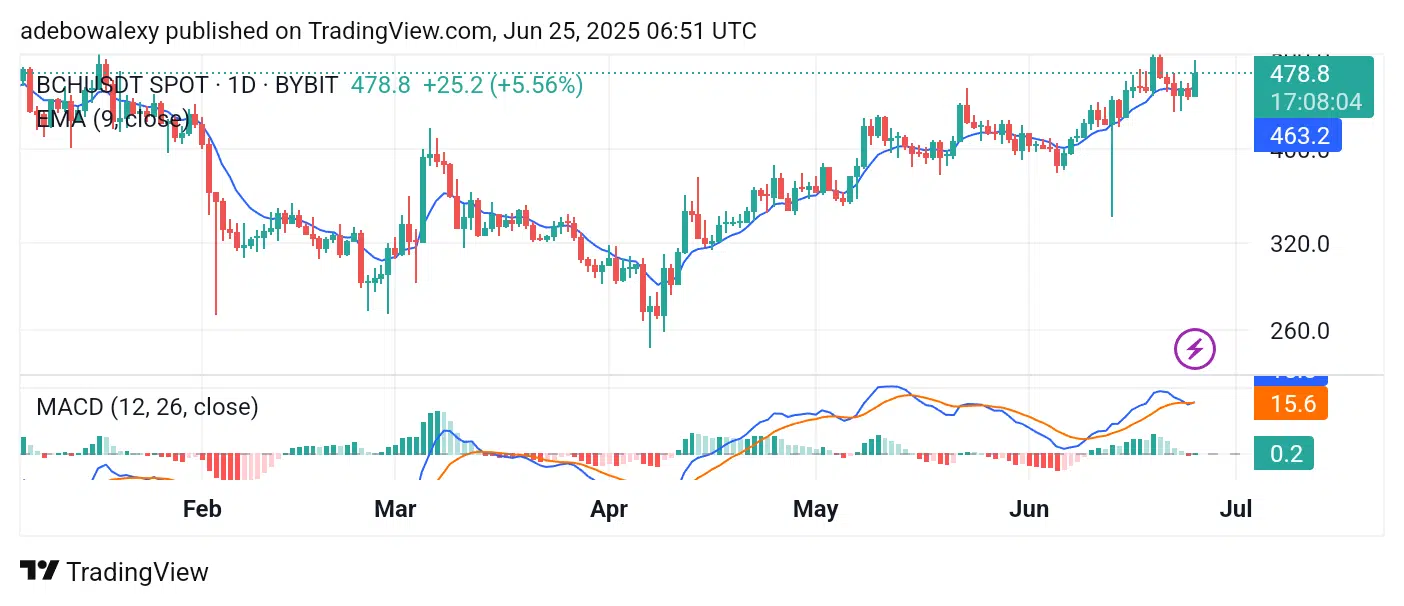The height and width of the screenshot is (606, 1404).
Task: Click the green 0.2 histogram value tag
Action: pyautogui.click(x=1285, y=454)
